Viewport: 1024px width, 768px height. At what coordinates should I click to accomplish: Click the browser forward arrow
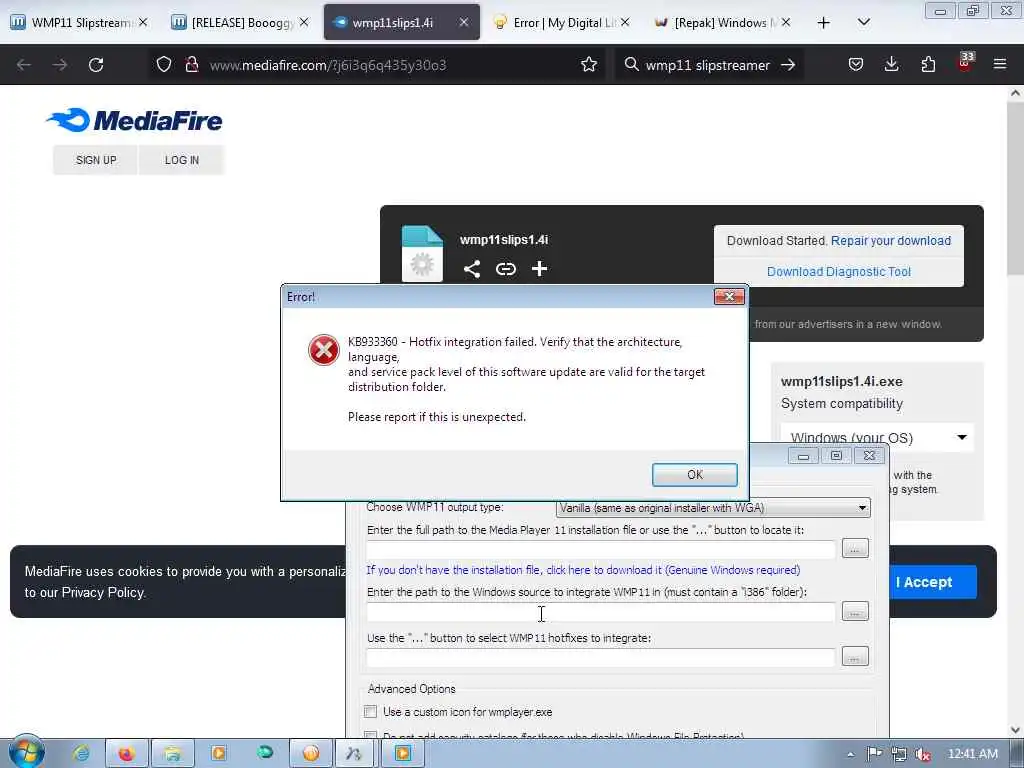[60, 65]
